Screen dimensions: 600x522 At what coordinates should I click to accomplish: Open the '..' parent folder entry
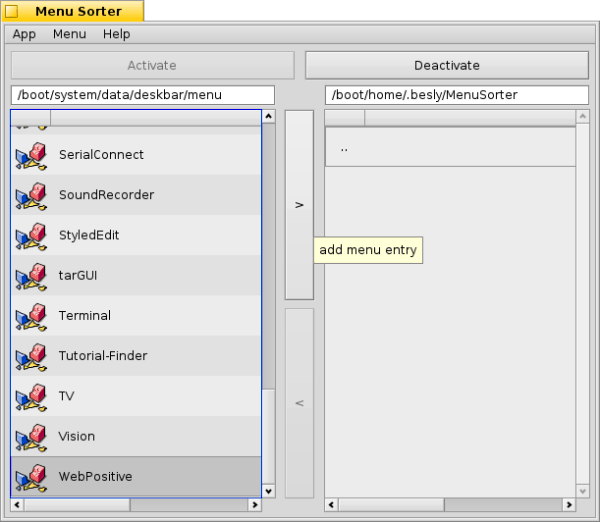[x=345, y=148]
